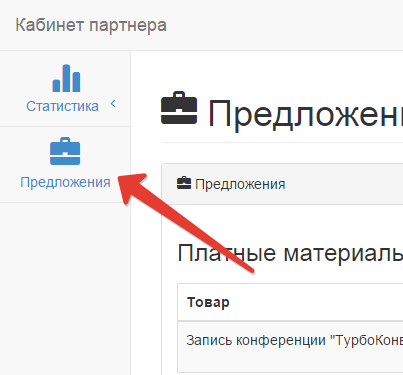Open the Статистика sidebar menu label

point(62,106)
